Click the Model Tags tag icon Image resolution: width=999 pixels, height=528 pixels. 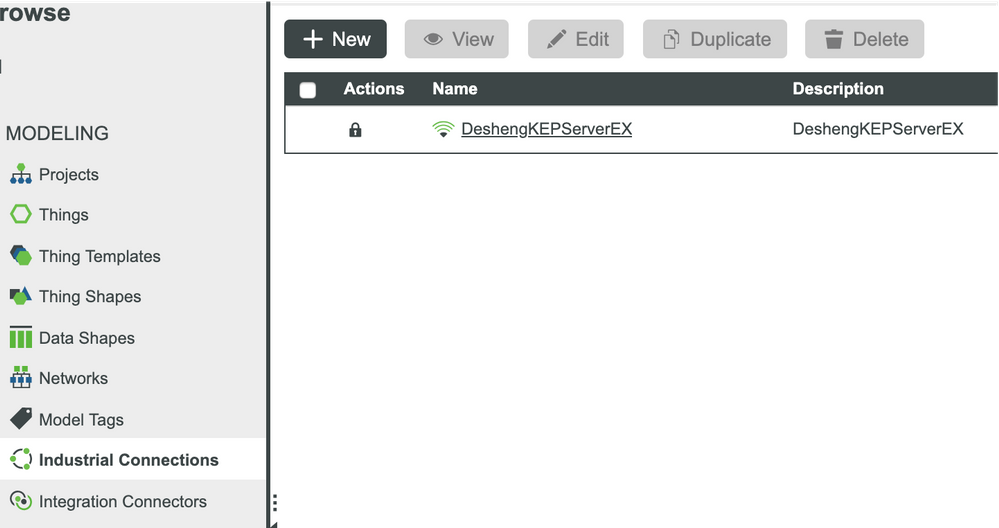[x=20, y=418]
